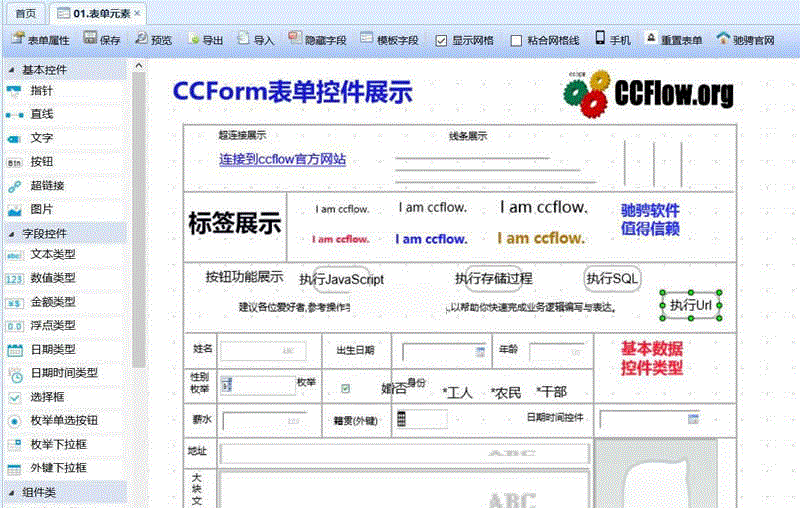The height and width of the screenshot is (508, 800).
Task: Add a 日期类型 date field
Action: pos(52,349)
